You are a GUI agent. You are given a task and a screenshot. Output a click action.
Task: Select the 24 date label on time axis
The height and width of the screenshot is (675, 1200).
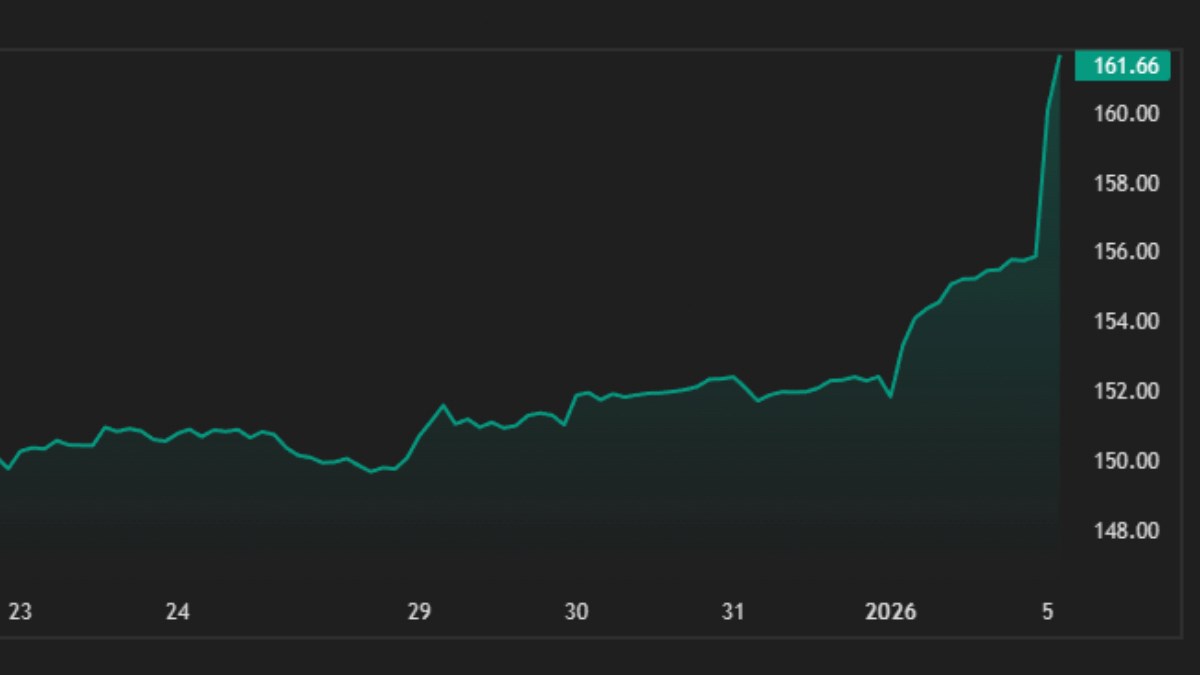(x=177, y=612)
